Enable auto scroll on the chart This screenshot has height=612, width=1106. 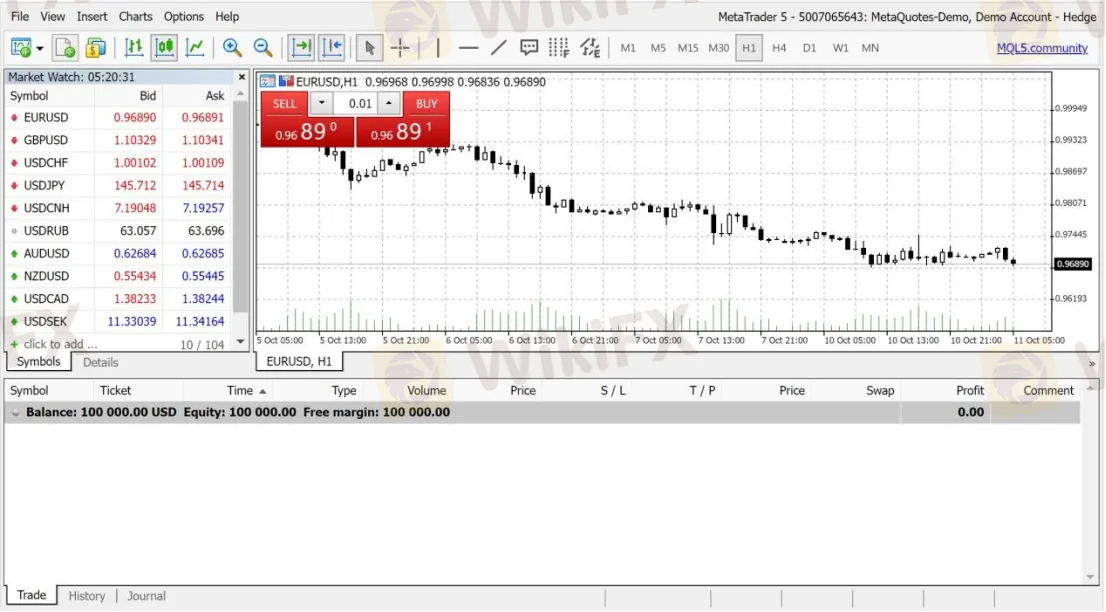(x=300, y=47)
